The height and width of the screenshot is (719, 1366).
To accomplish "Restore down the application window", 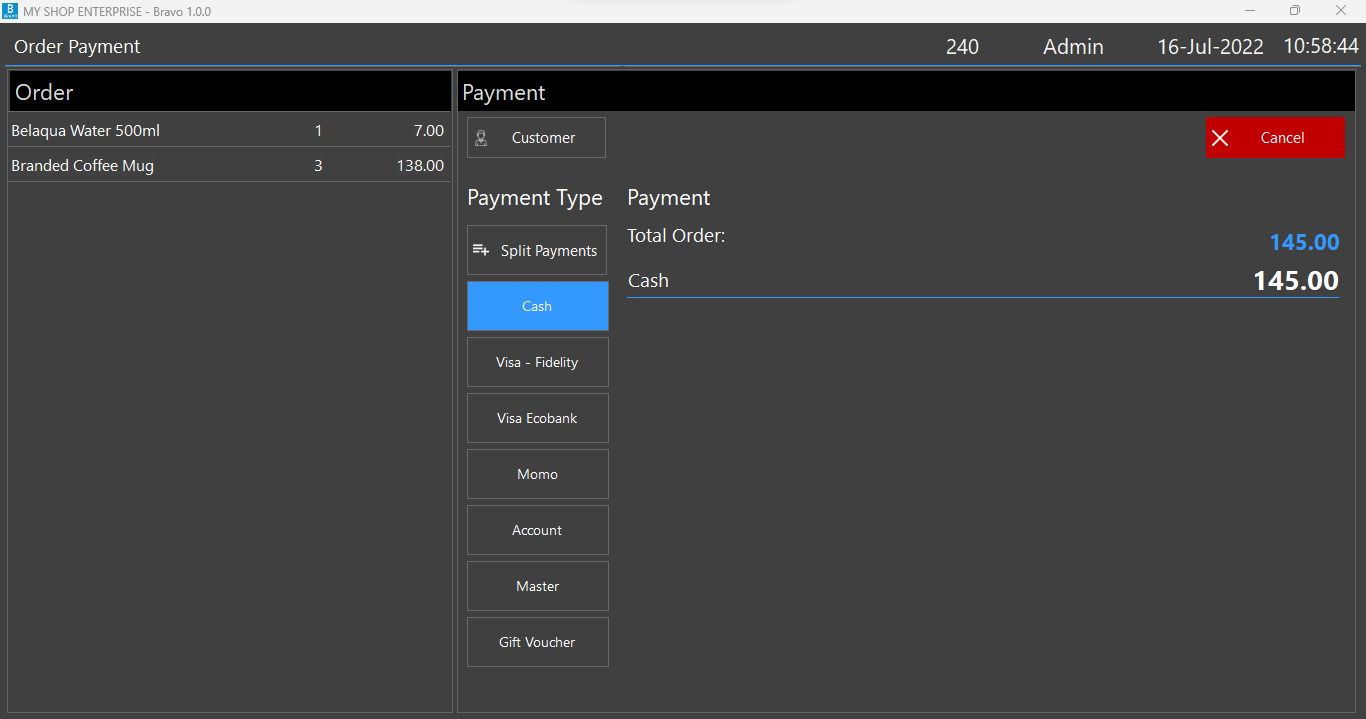I will pos(1294,11).
